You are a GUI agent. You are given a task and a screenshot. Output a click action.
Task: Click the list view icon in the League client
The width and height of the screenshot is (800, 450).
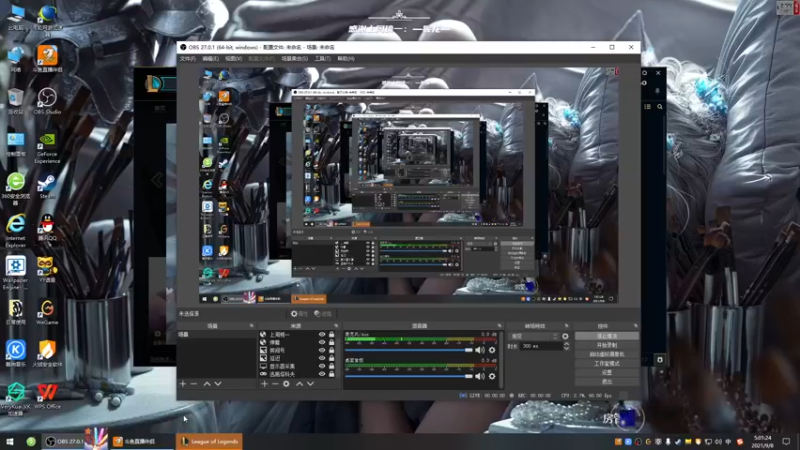pos(647,107)
